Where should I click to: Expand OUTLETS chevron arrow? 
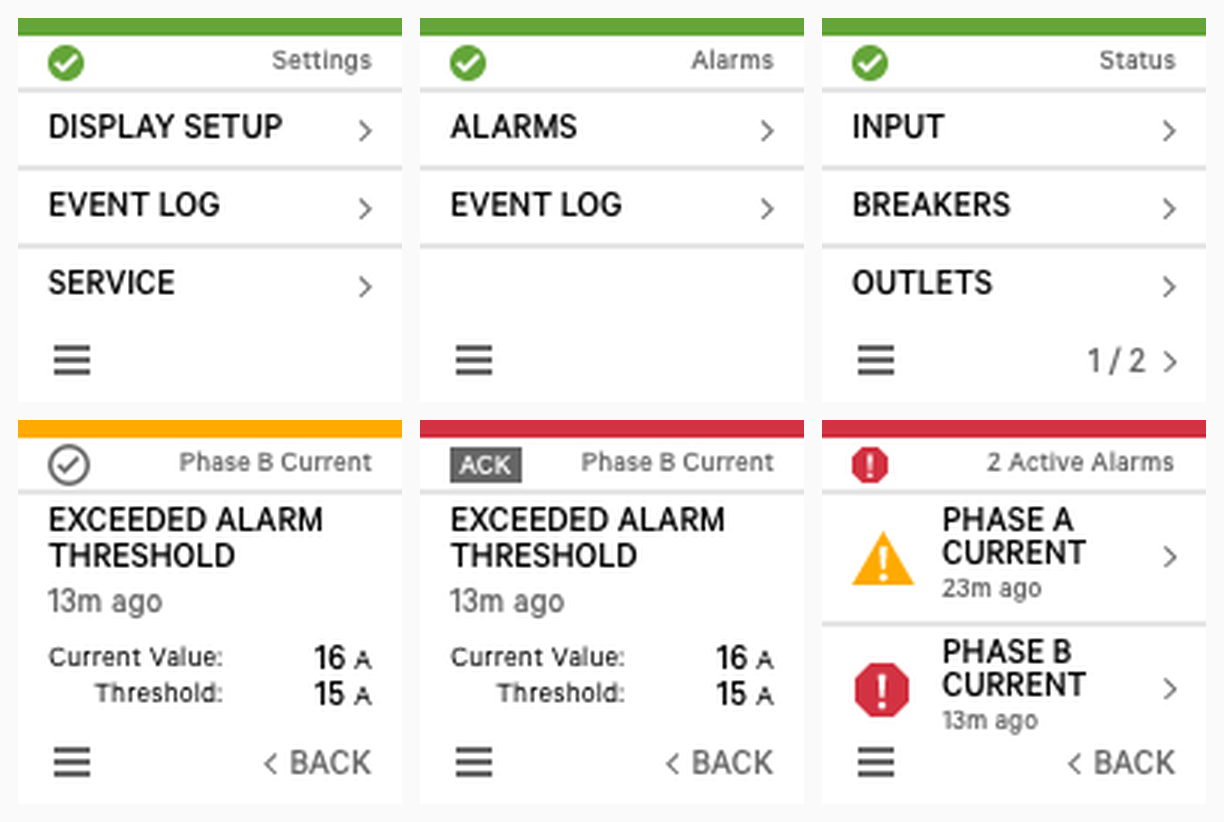[x=1169, y=287]
